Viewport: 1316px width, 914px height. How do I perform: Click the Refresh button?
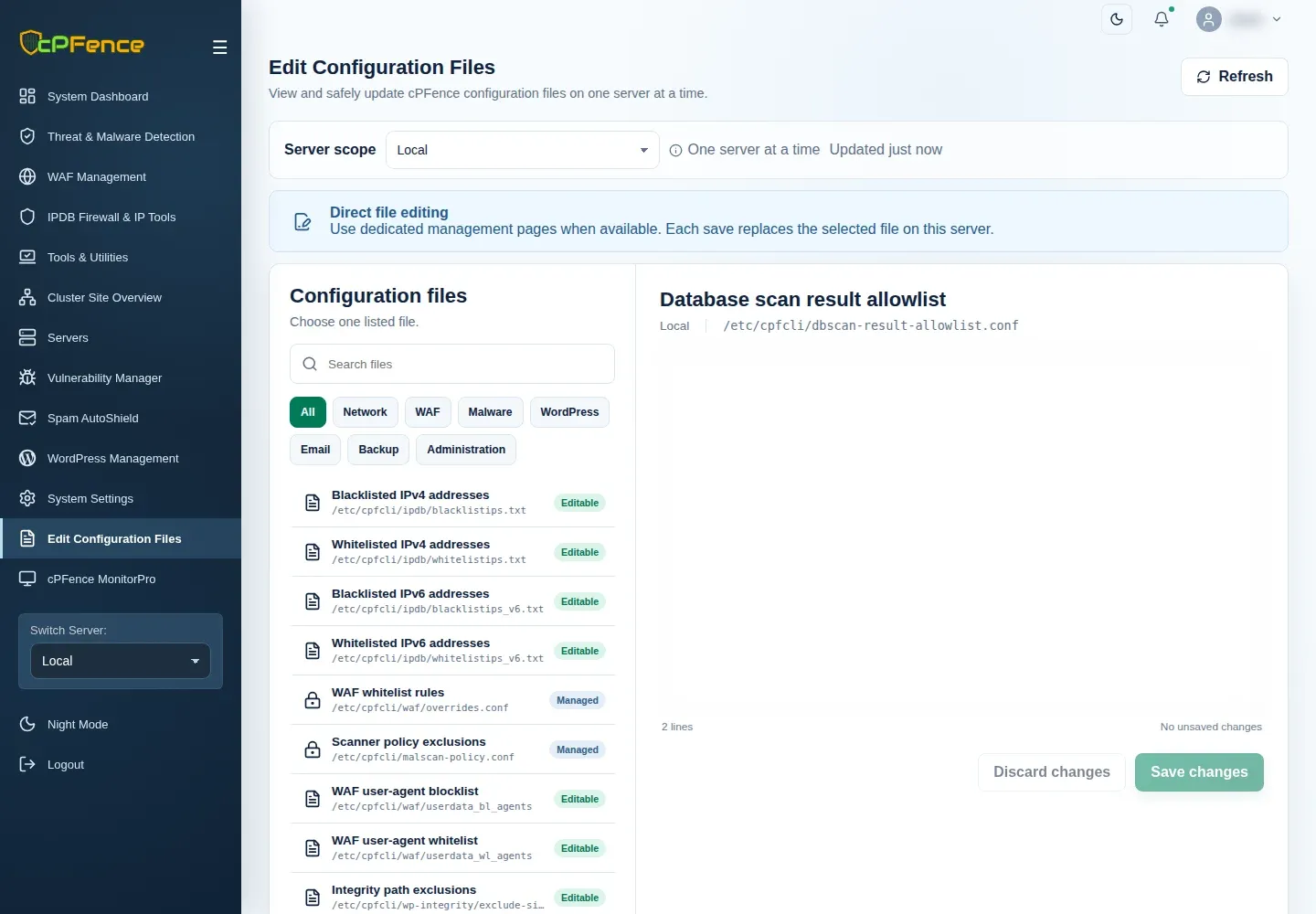click(1235, 77)
